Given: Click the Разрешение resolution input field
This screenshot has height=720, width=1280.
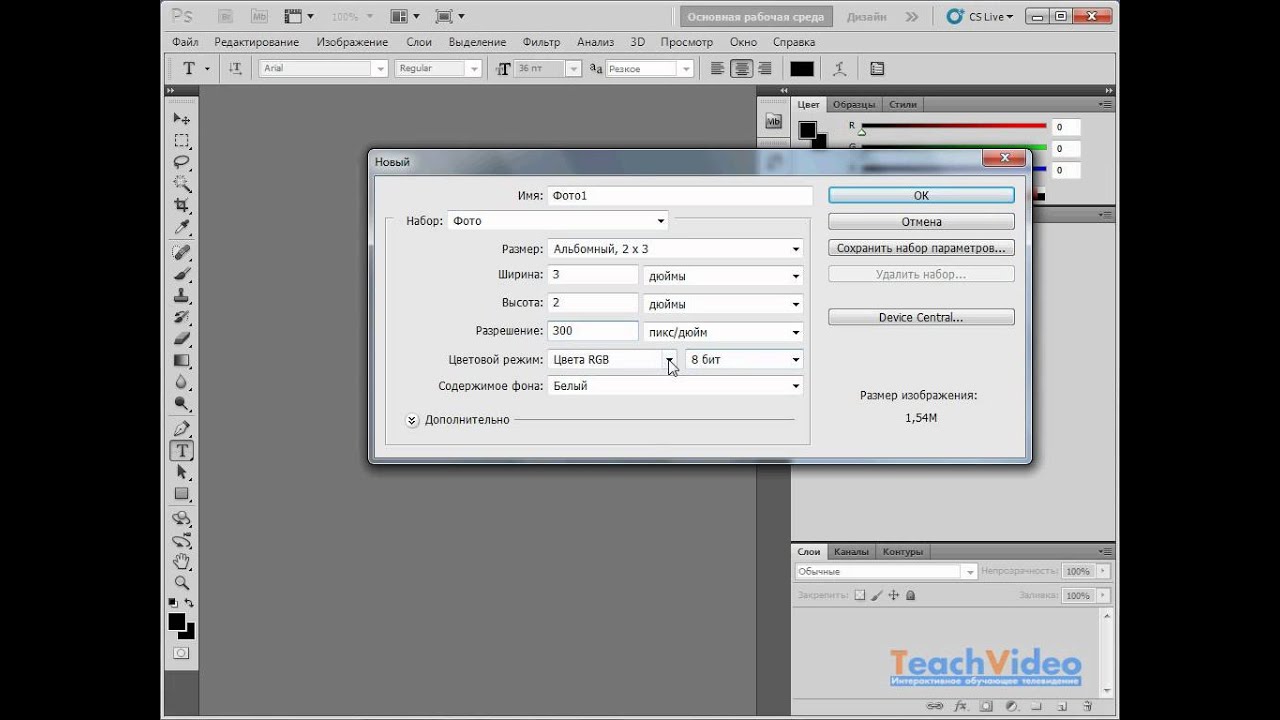Looking at the screenshot, I should [x=592, y=331].
